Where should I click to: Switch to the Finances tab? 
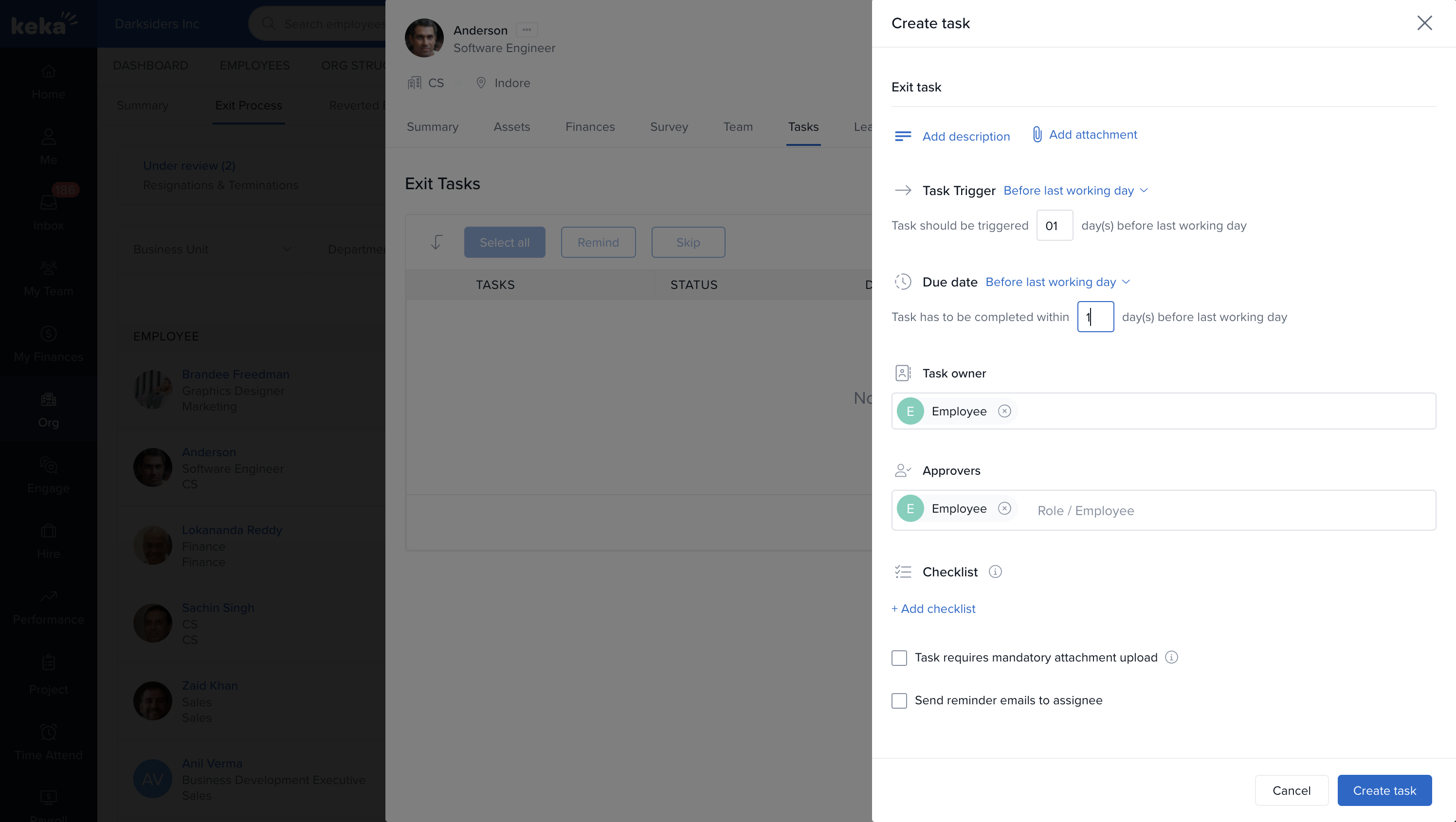(x=589, y=126)
